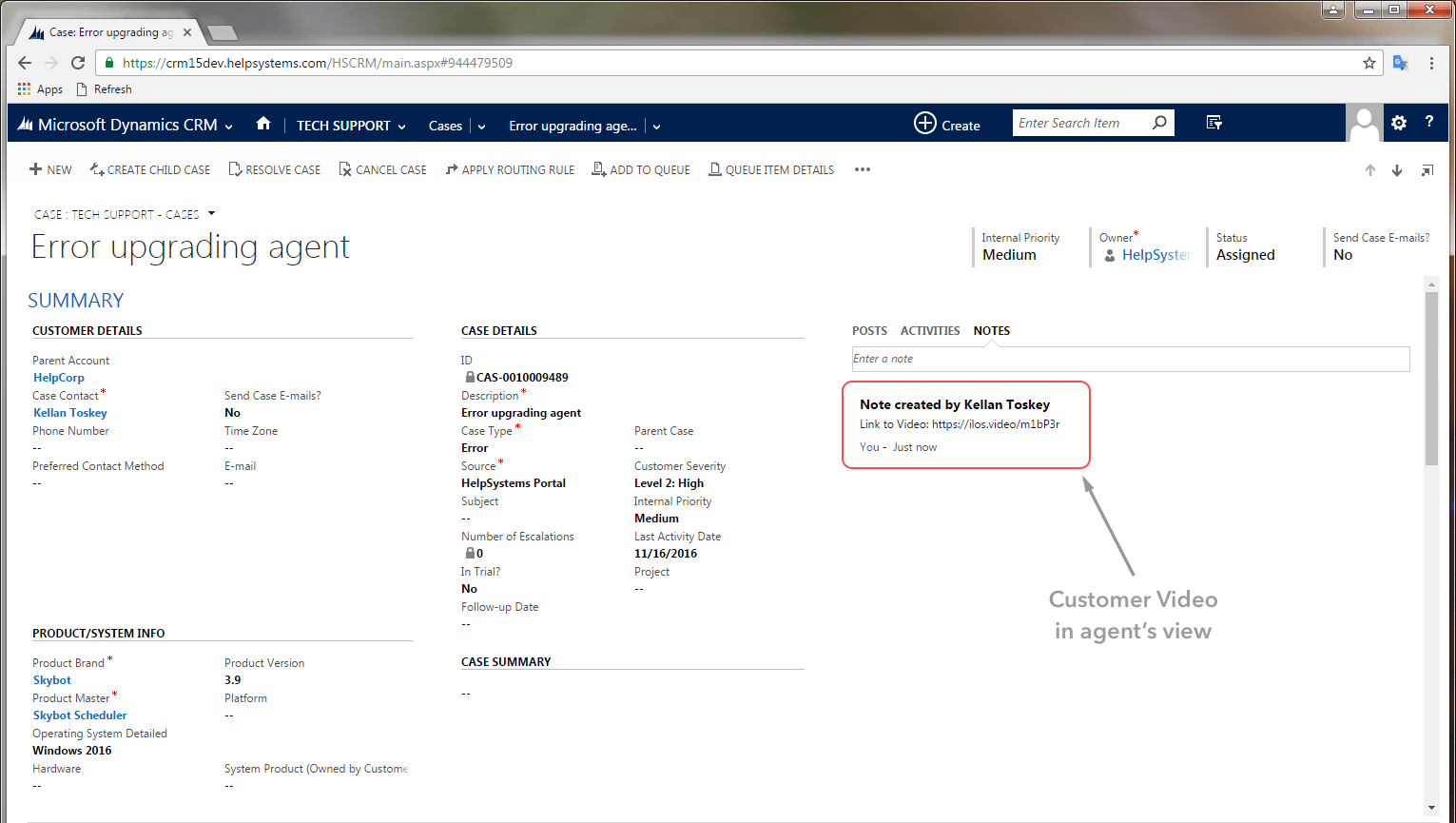Open the Chrome three-dot menu
This screenshot has width=1456, height=823.
pos(1431,63)
